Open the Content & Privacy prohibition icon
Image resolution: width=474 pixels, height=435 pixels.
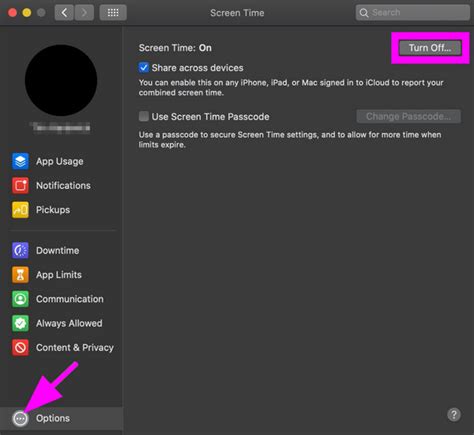click(20, 348)
